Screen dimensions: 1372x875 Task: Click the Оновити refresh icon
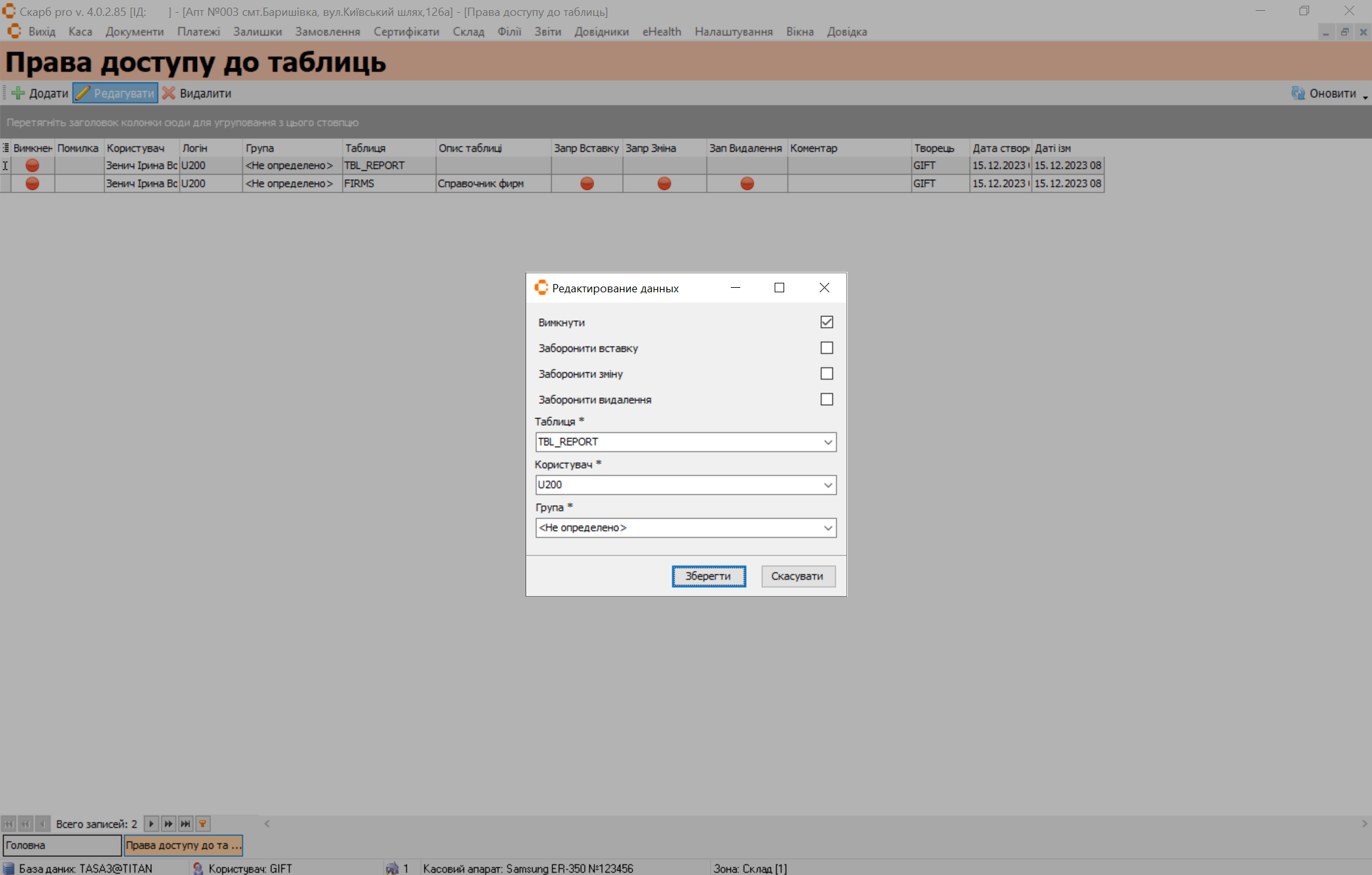pyautogui.click(x=1298, y=93)
